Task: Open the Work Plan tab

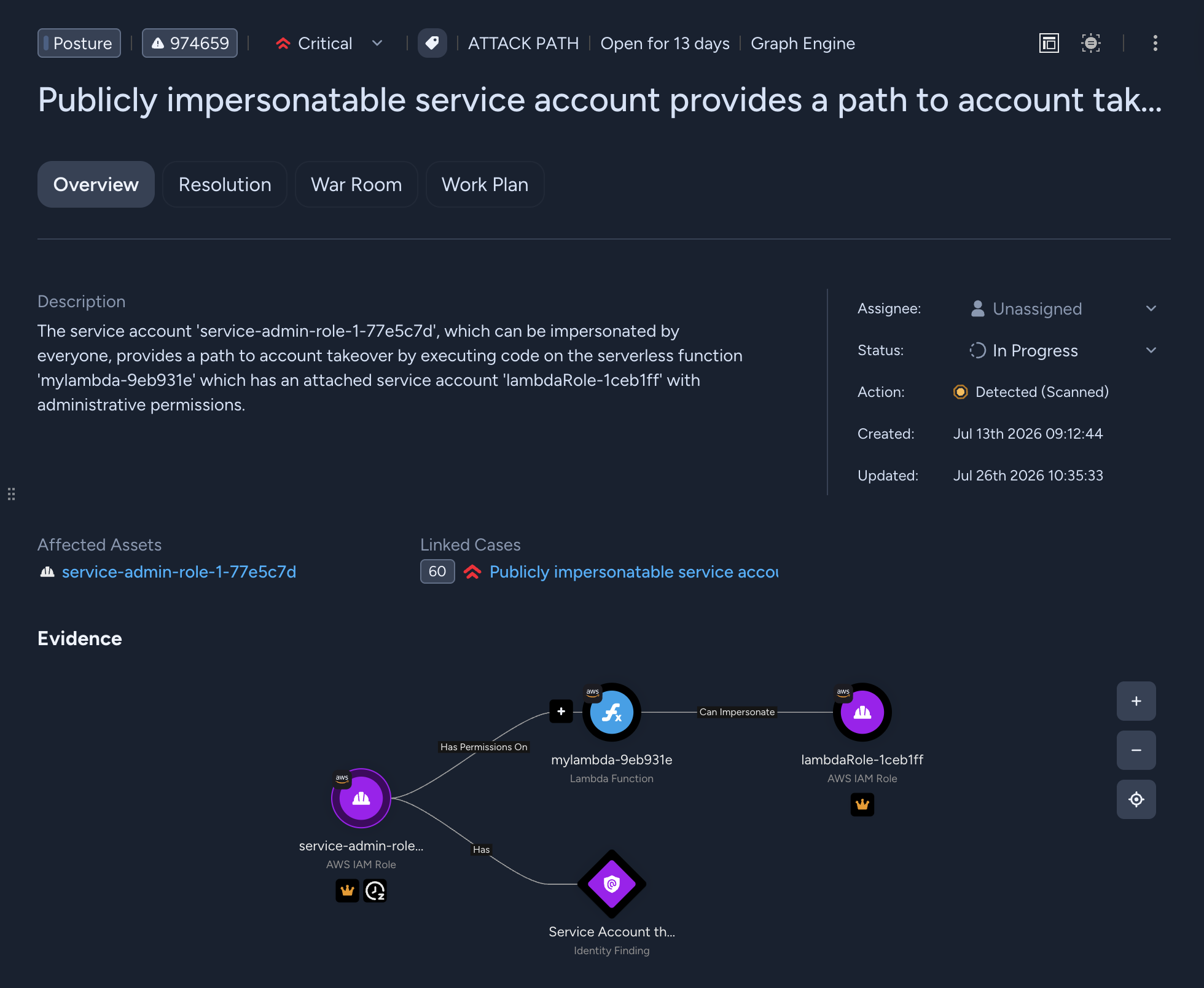Action: [485, 184]
